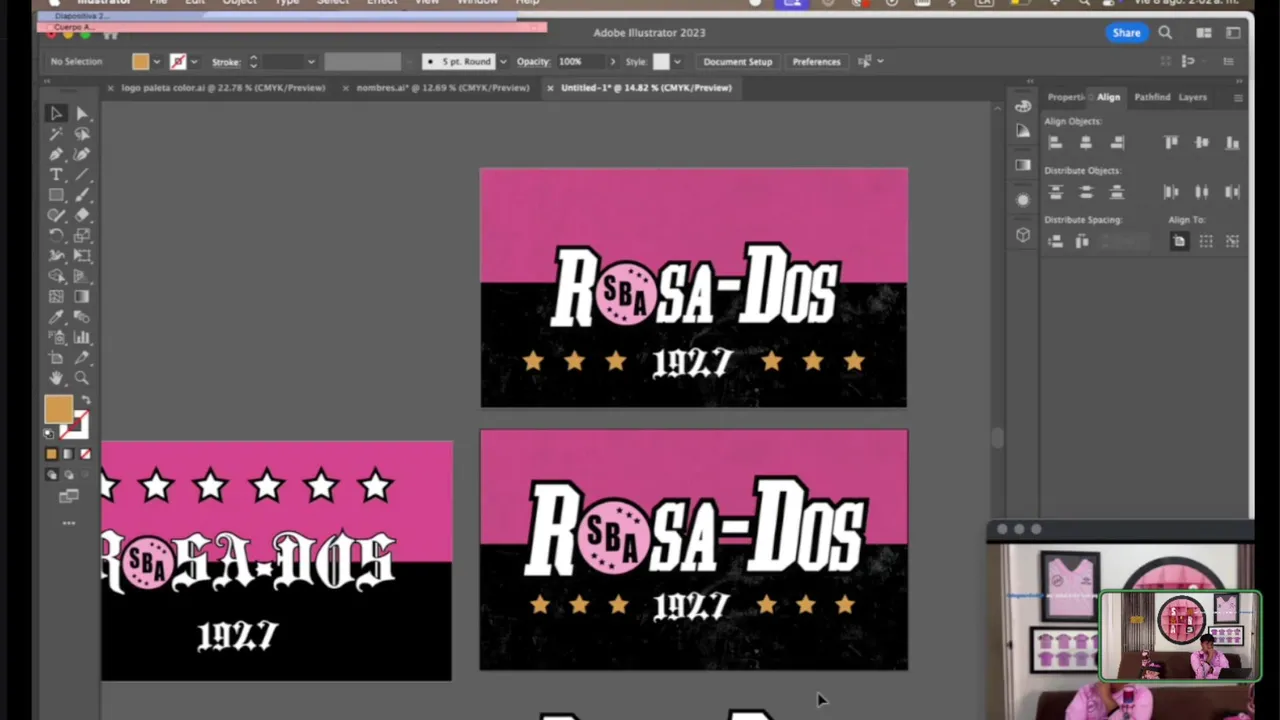
Task: Select the Rotate tool
Action: (56, 236)
